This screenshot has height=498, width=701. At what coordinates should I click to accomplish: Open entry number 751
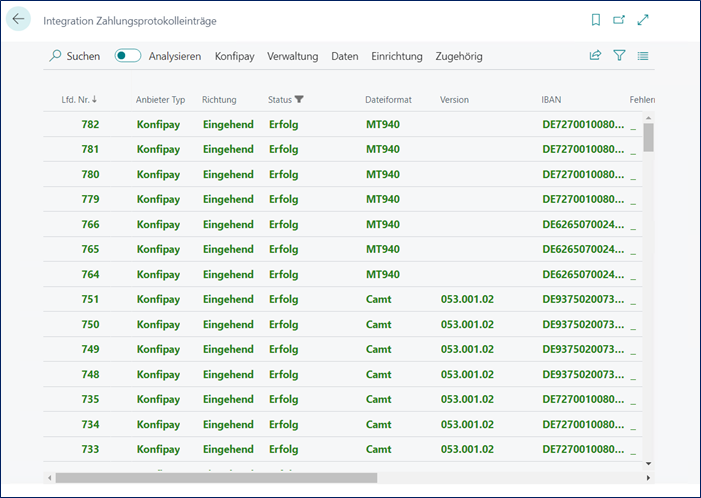point(90,299)
